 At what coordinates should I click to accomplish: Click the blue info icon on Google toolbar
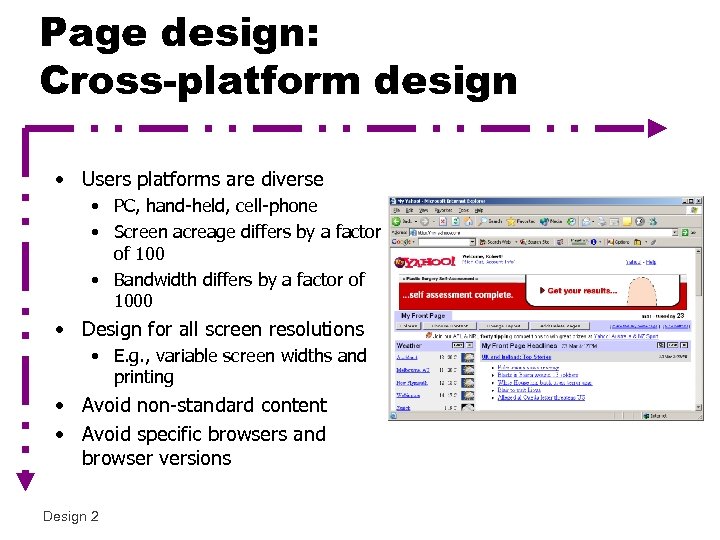click(593, 242)
